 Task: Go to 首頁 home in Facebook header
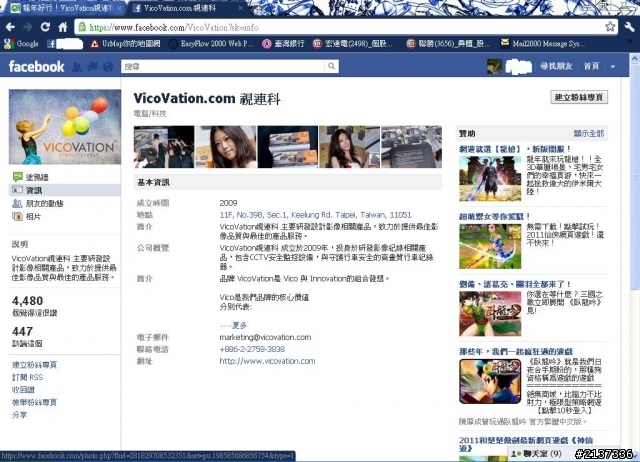point(591,66)
